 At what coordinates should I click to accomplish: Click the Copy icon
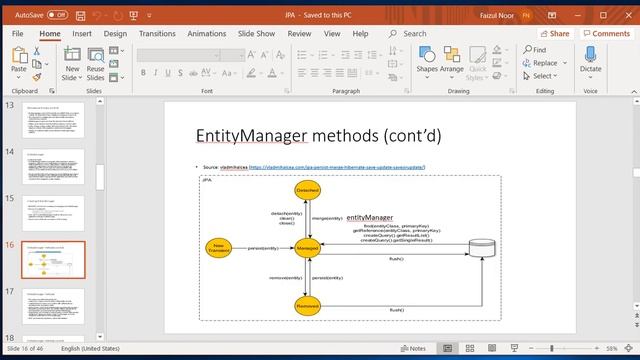pos(37,64)
